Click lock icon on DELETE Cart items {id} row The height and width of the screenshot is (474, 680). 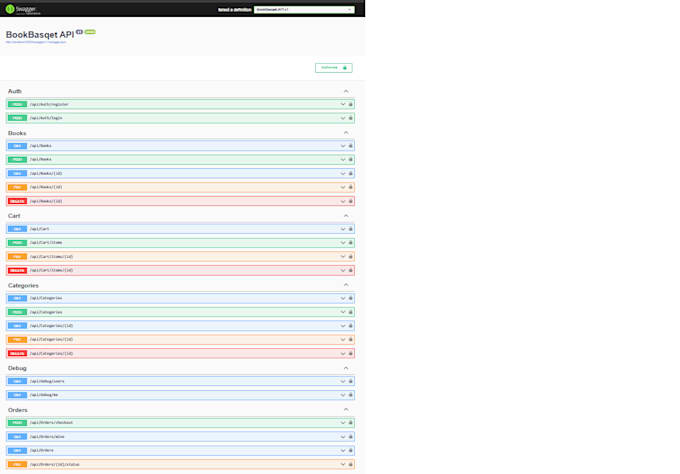click(350, 271)
